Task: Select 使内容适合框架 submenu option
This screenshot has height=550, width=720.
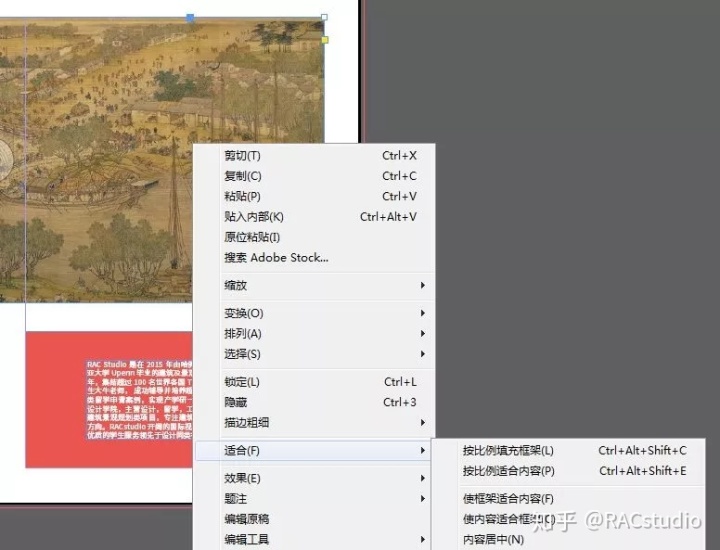Action: (568, 519)
